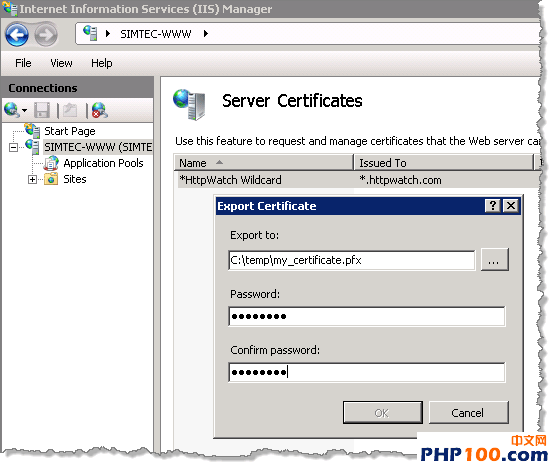The height and width of the screenshot is (466, 553).
Task: Click the Create New Connection globe icon
Action: (x=12, y=110)
